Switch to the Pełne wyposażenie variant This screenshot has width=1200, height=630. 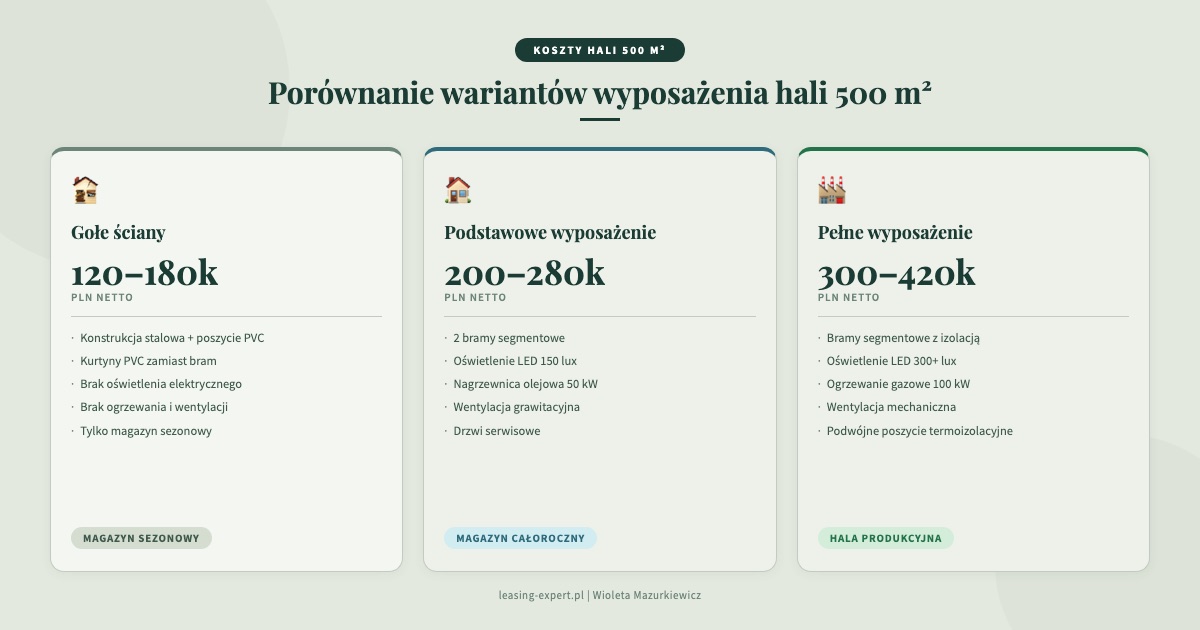(x=896, y=232)
